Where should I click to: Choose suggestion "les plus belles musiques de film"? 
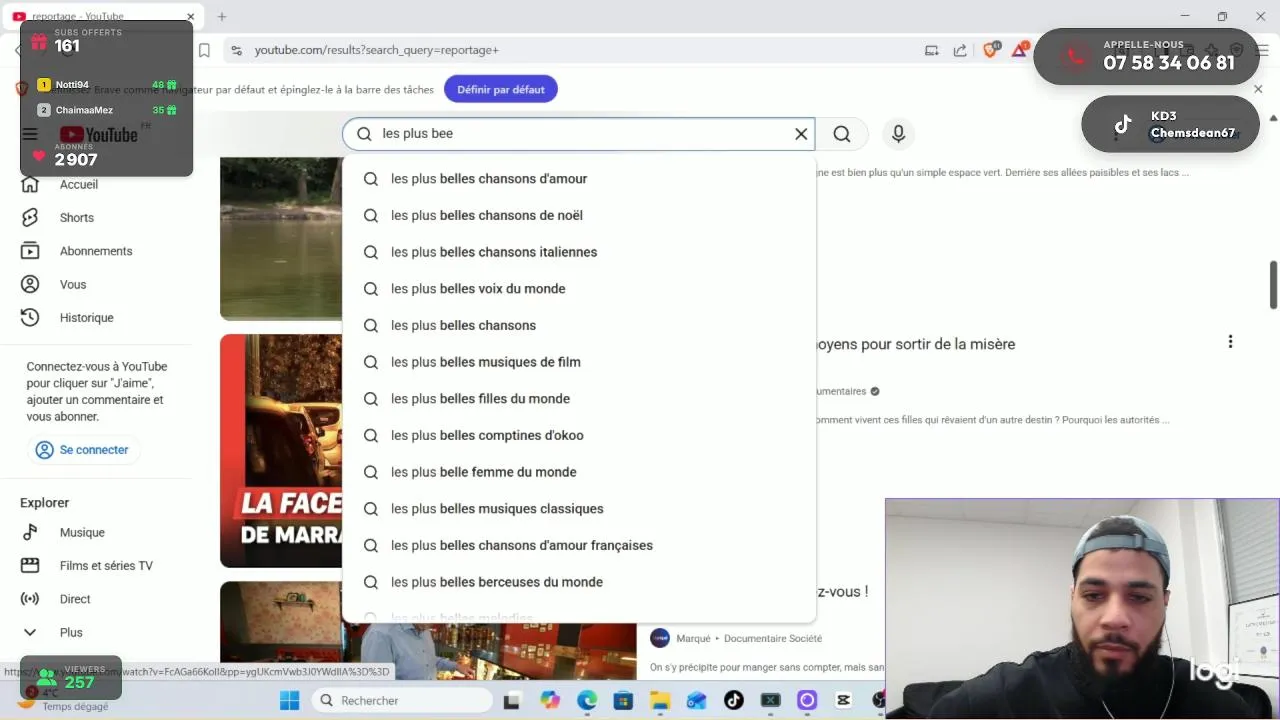(x=579, y=362)
